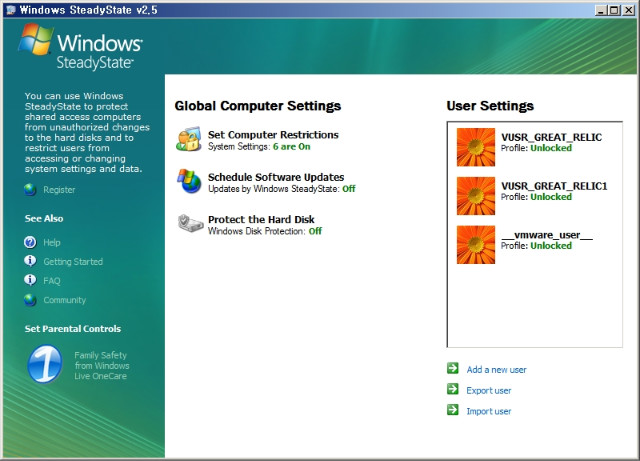640x461 pixels.
Task: Click the Import user link
Action: (489, 411)
